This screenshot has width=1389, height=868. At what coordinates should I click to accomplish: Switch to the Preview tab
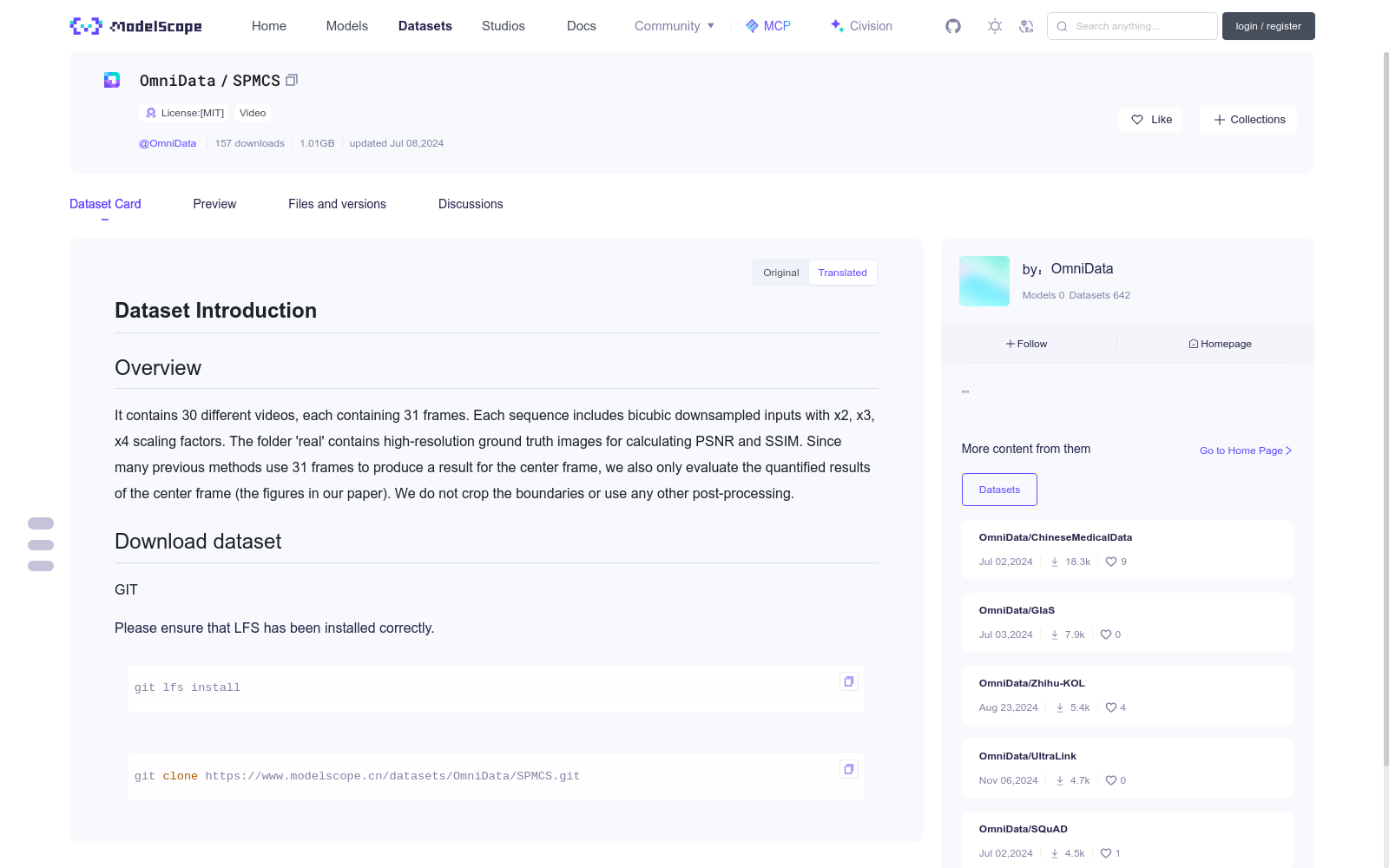(214, 204)
